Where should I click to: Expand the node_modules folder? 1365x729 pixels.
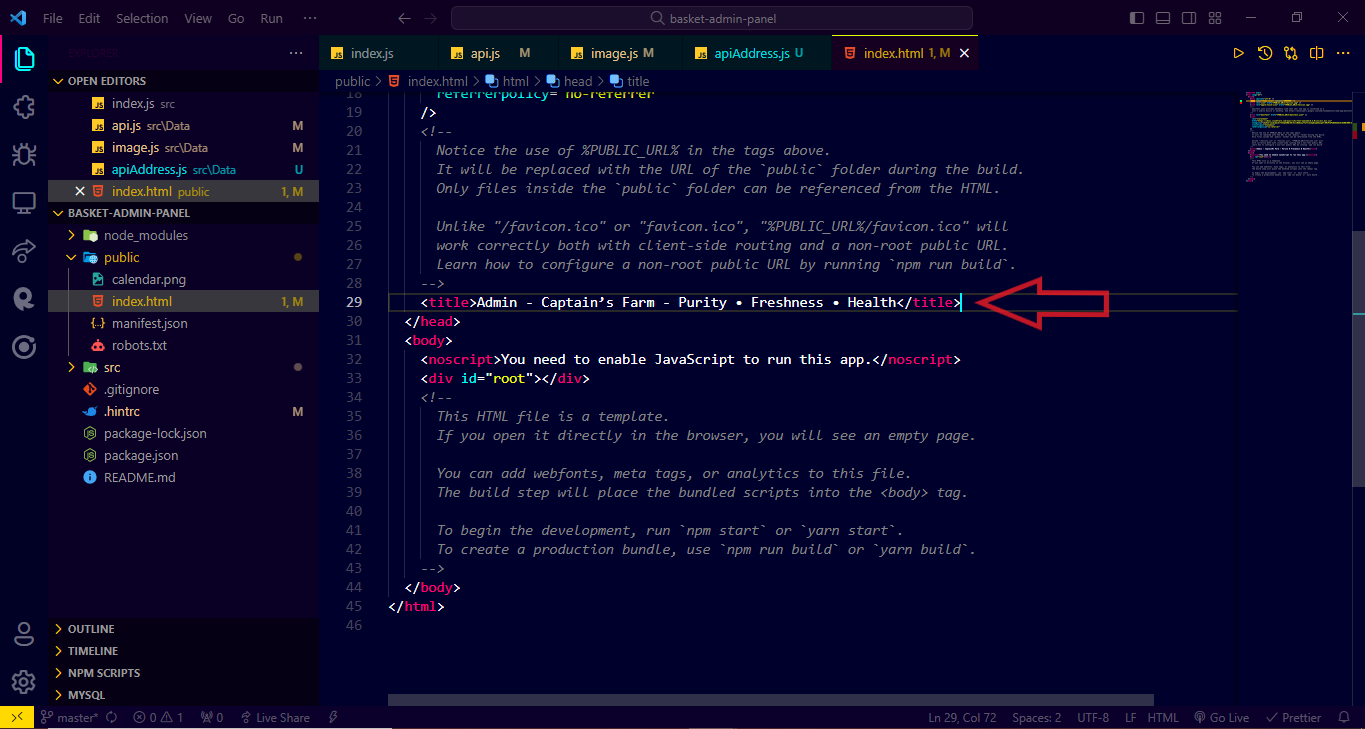(183, 235)
